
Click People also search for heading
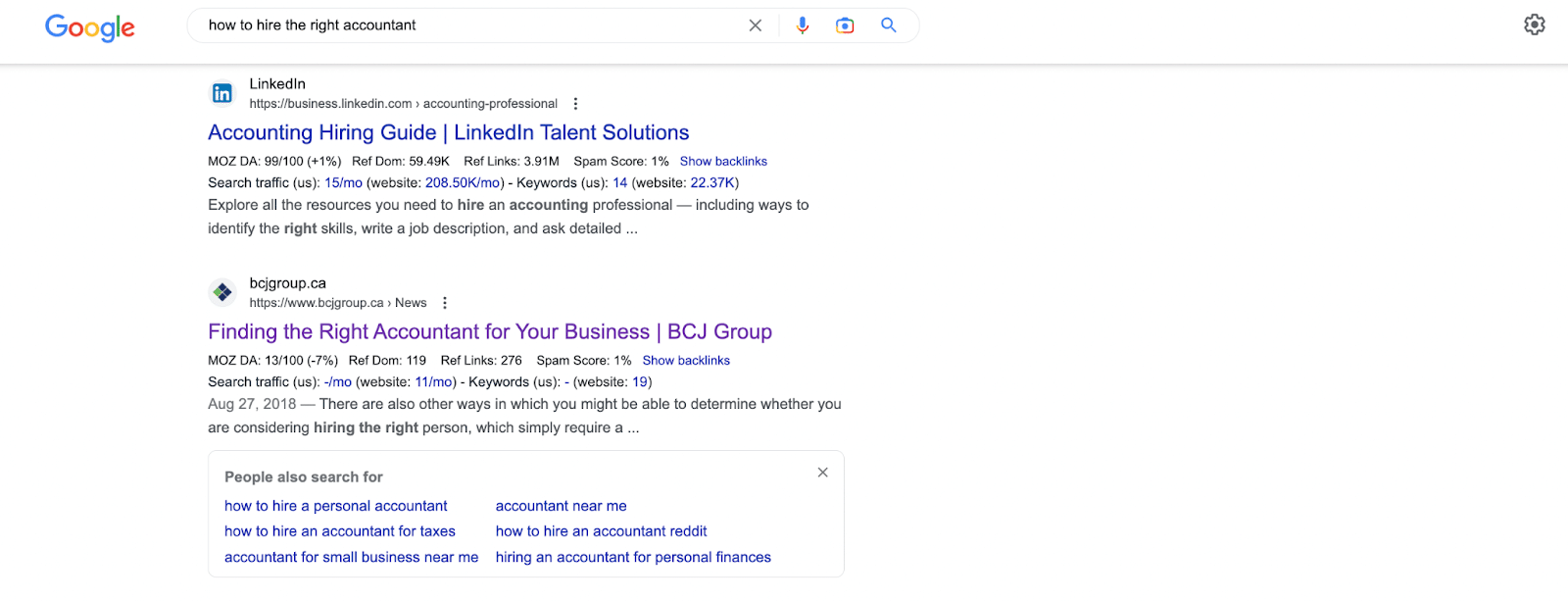[x=304, y=477]
